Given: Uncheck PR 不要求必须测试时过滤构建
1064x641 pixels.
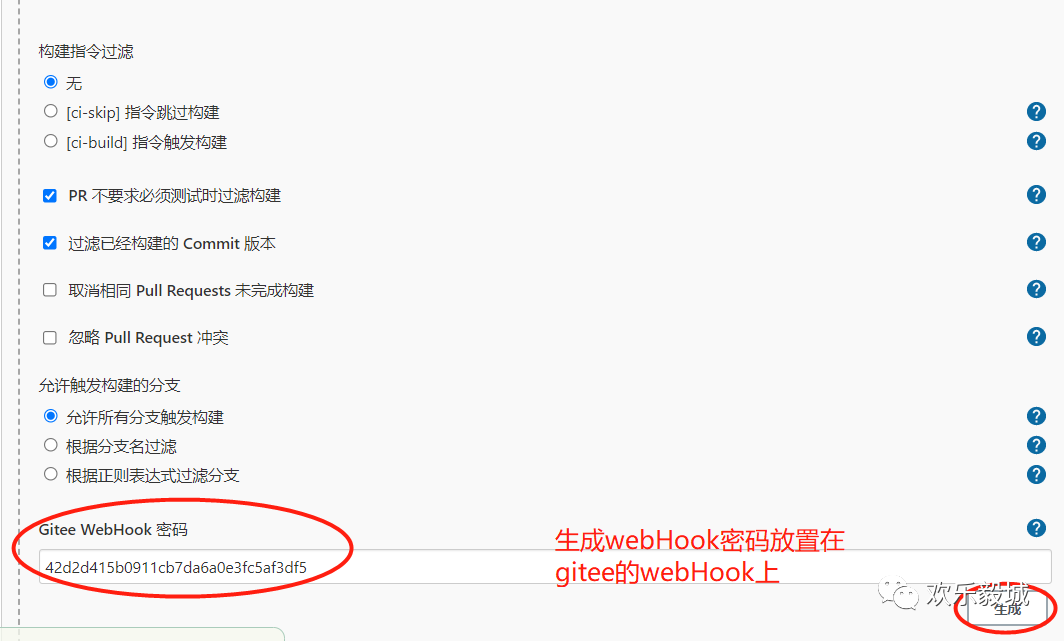Looking at the screenshot, I should 50,195.
